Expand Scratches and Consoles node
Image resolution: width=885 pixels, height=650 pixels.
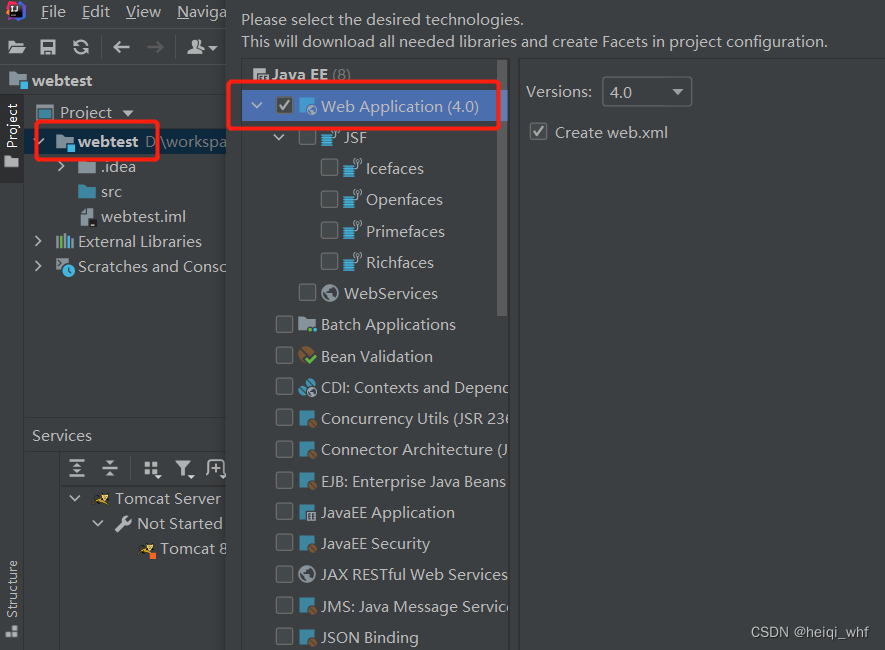tap(38, 266)
